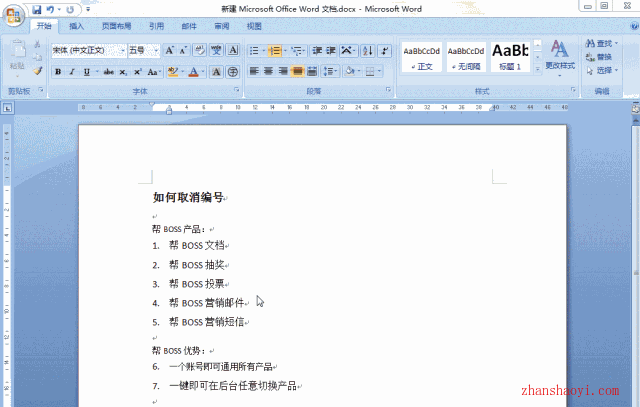This screenshot has width=640, height=407.
Task: Switch to the 审阅 tab
Action: 222,26
